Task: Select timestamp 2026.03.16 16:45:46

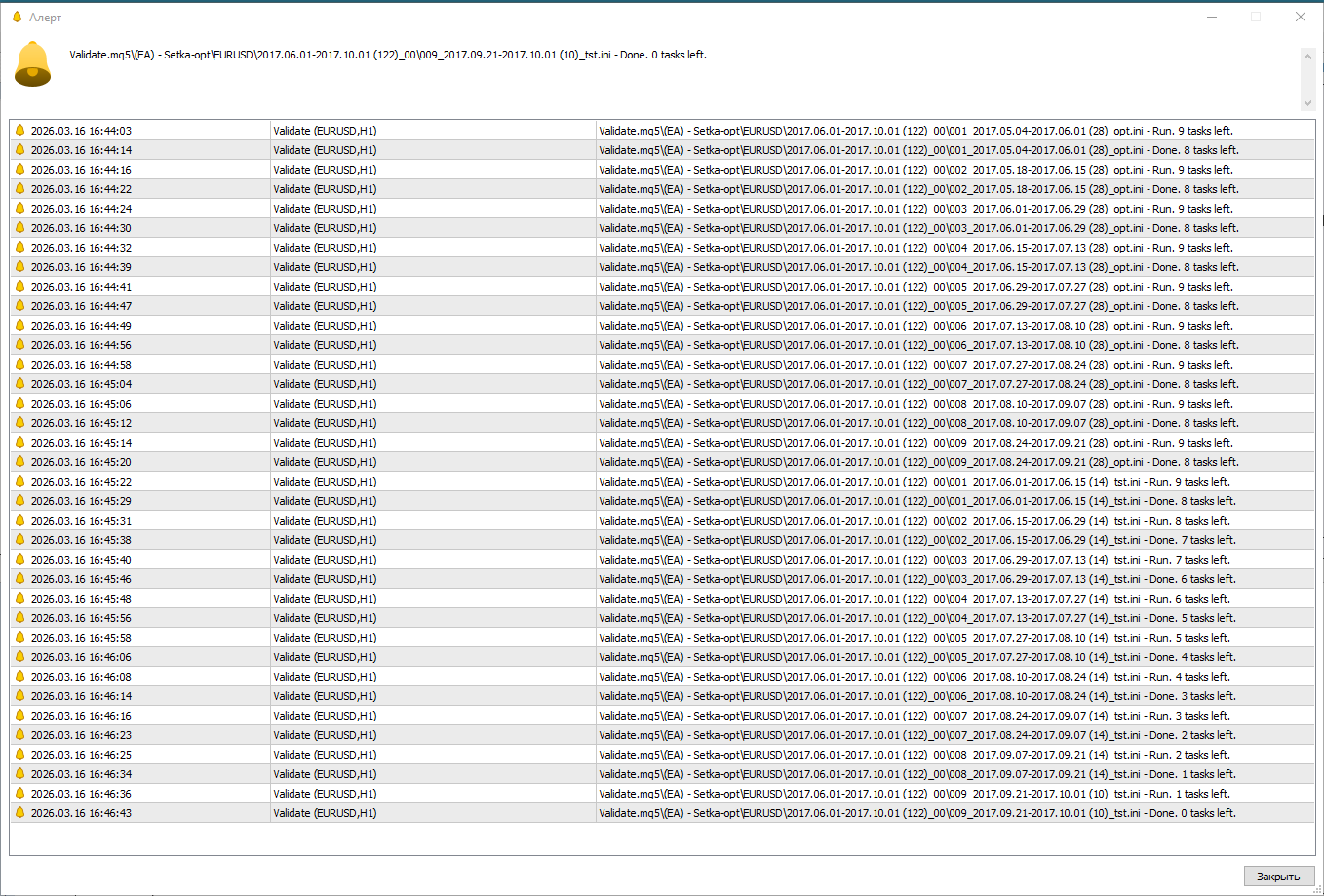Action: [81, 579]
